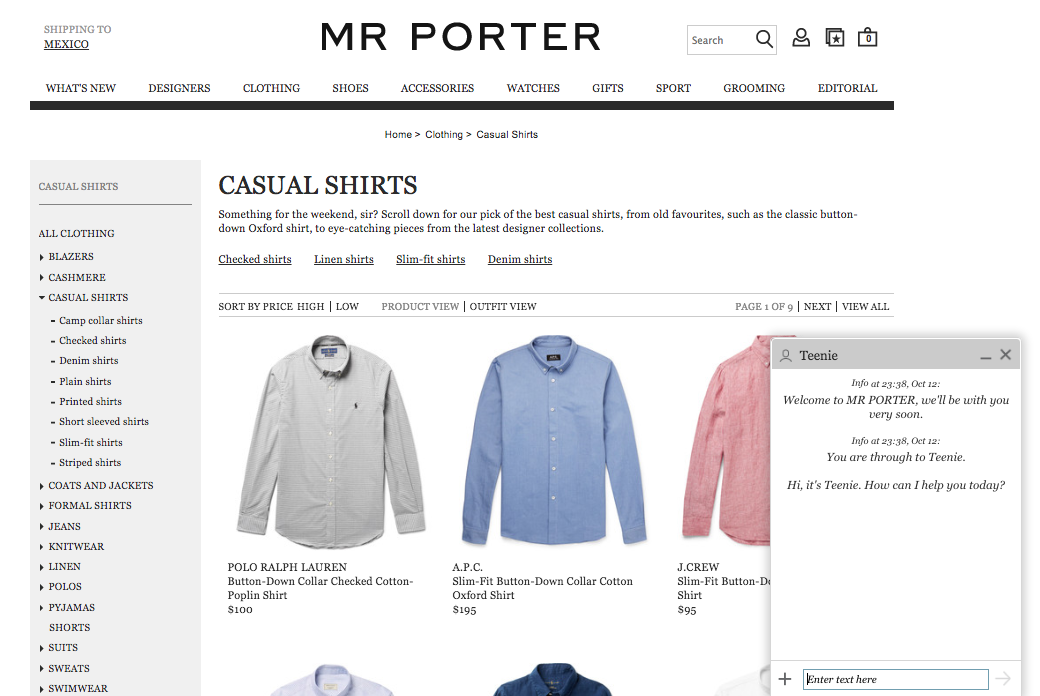Image resolution: width=1040 pixels, height=696 pixels.
Task: Collapse the Casual Shirts category
Action: [42, 298]
